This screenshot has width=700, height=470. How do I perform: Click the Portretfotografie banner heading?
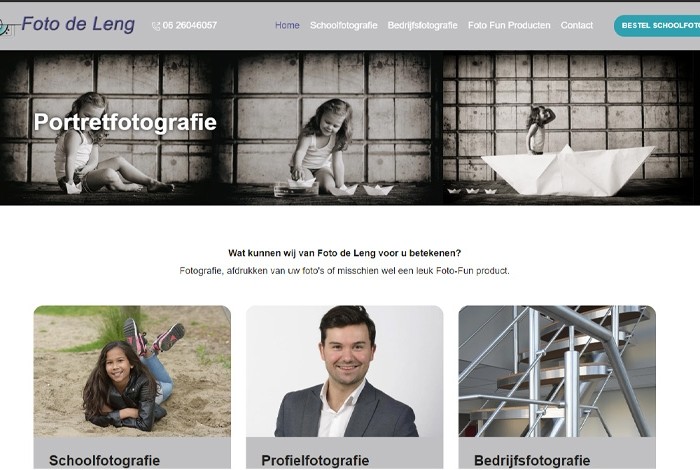tap(125, 122)
